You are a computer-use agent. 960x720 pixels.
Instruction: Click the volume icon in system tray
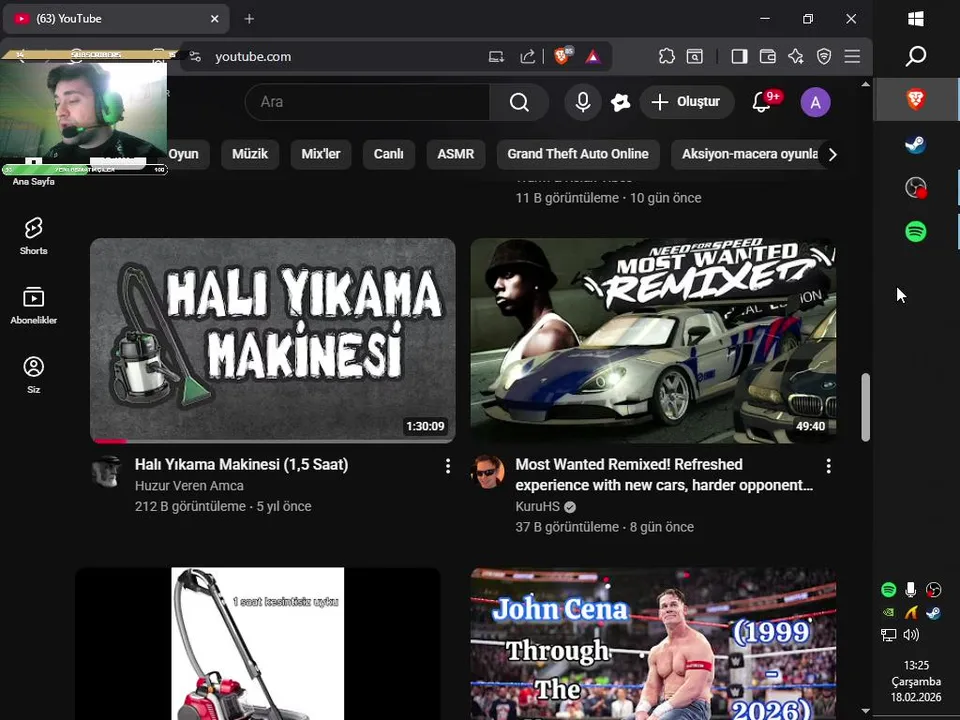point(911,635)
